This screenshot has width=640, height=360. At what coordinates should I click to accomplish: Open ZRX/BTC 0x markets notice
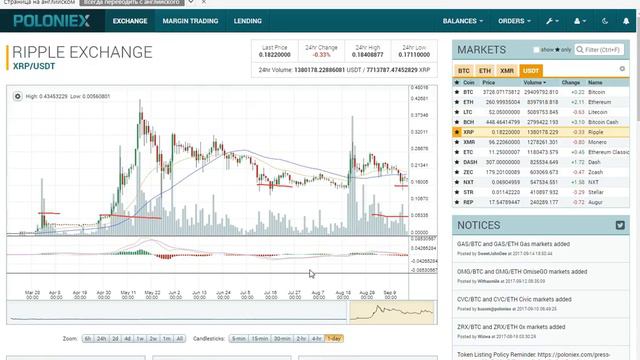point(511,327)
